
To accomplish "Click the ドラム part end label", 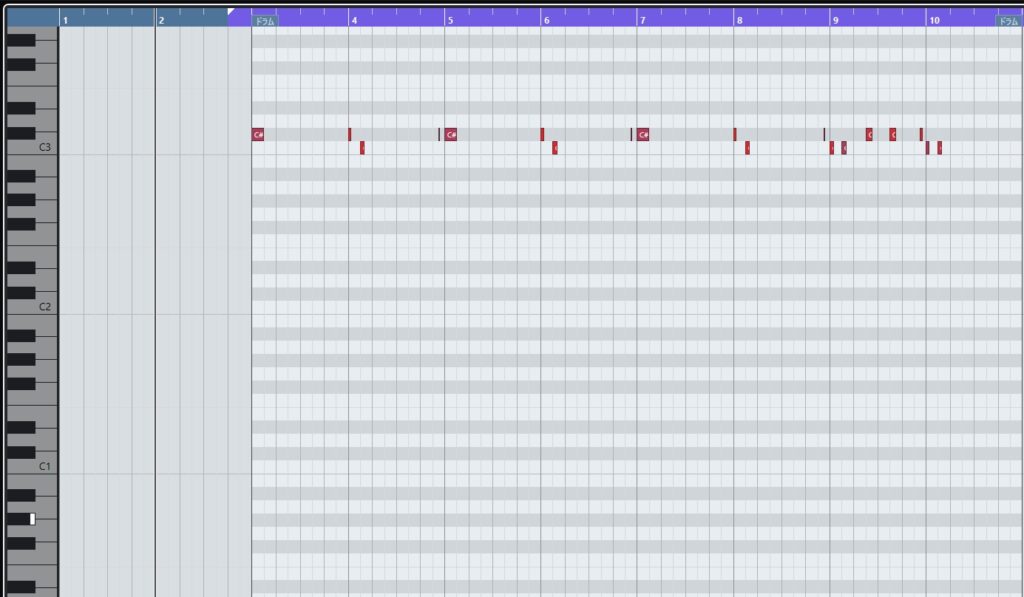I will tap(1008, 20).
